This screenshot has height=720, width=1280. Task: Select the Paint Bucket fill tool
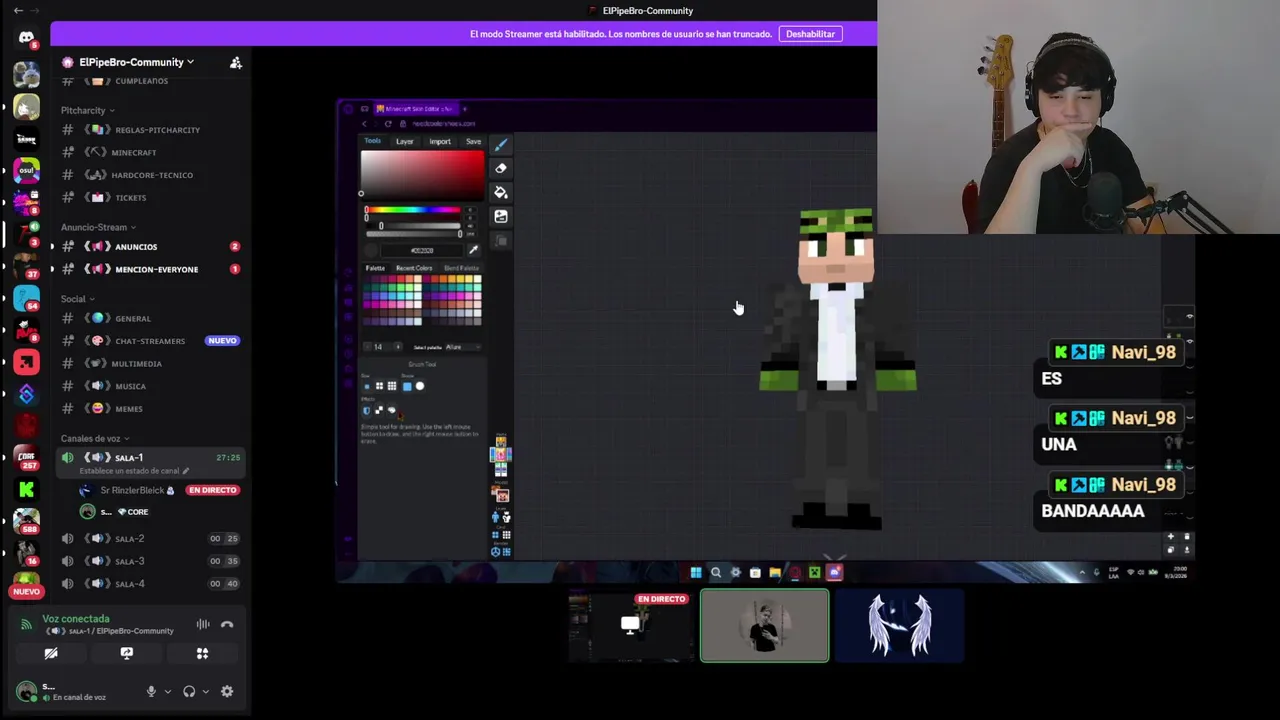coord(501,193)
